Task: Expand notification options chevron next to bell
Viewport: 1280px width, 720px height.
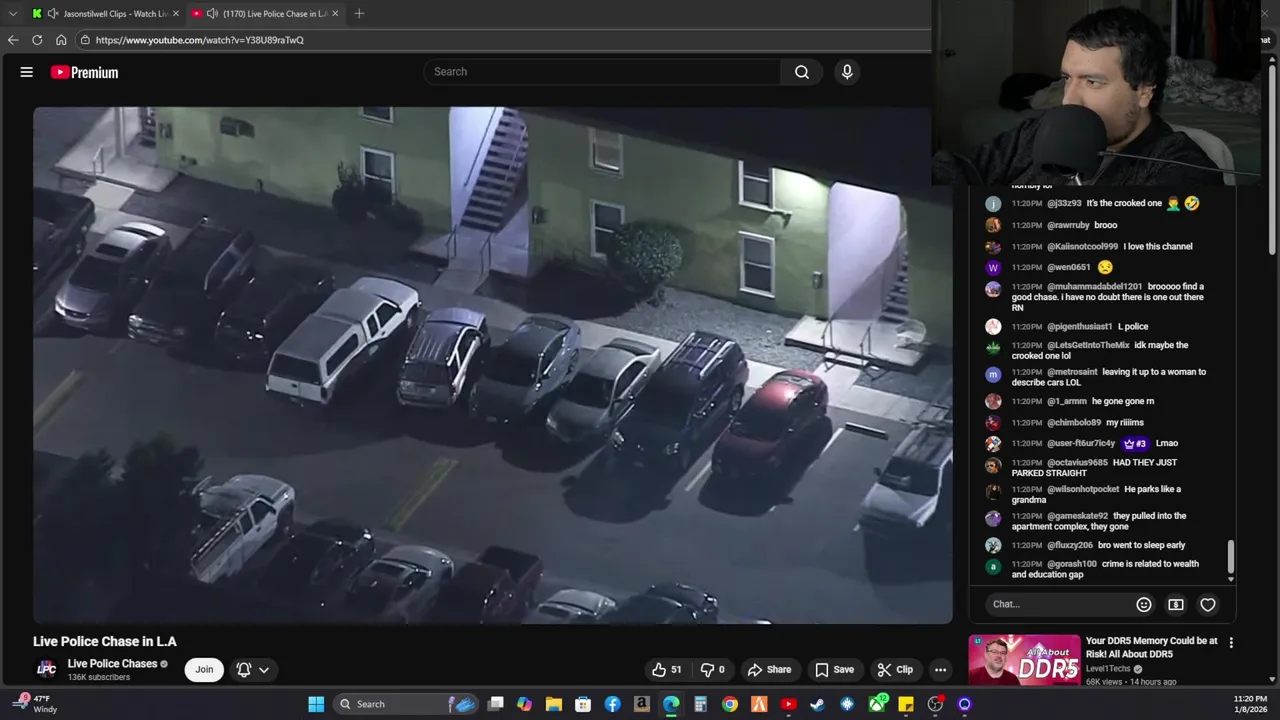Action: 264,670
